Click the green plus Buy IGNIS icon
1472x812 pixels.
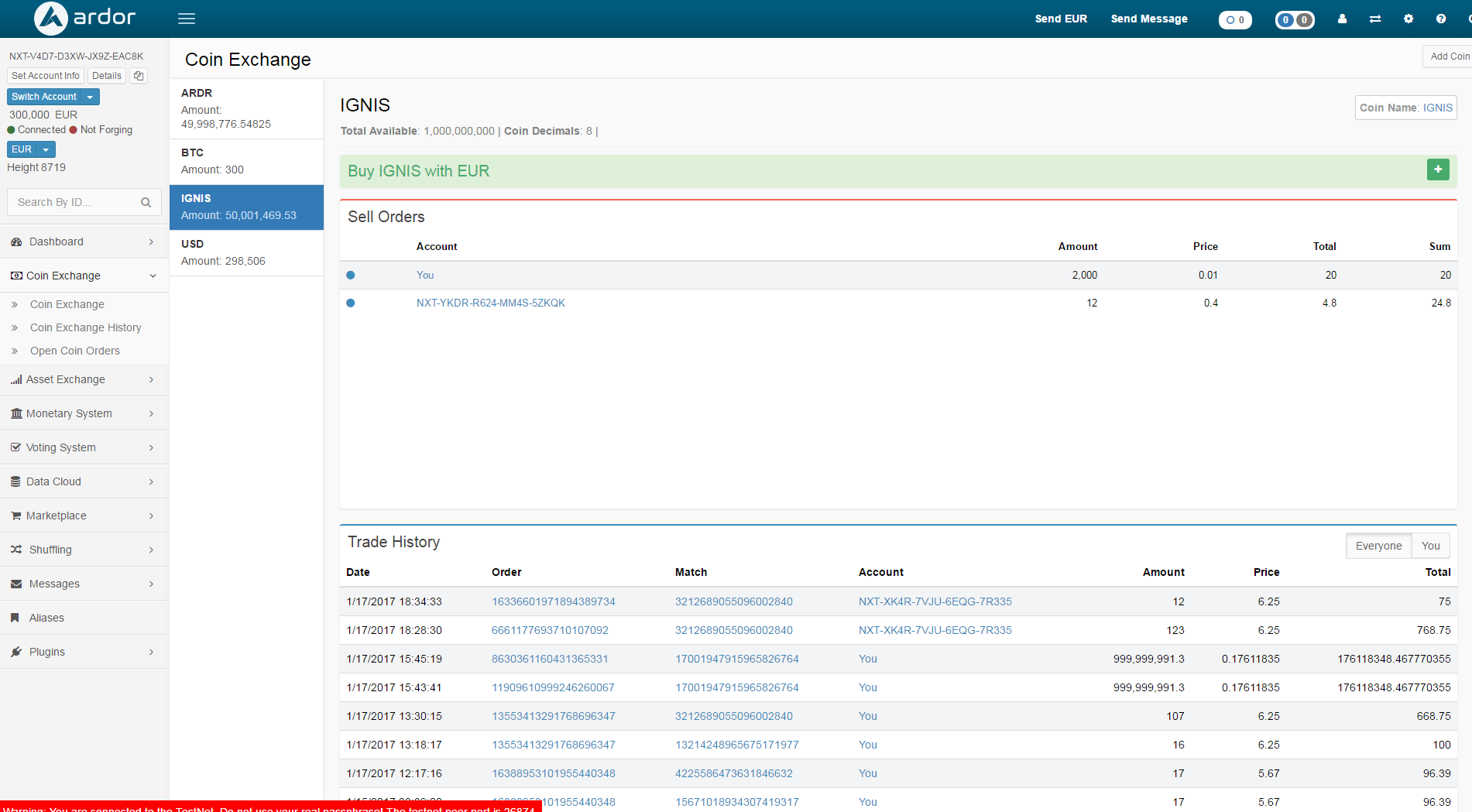pyautogui.click(x=1438, y=170)
